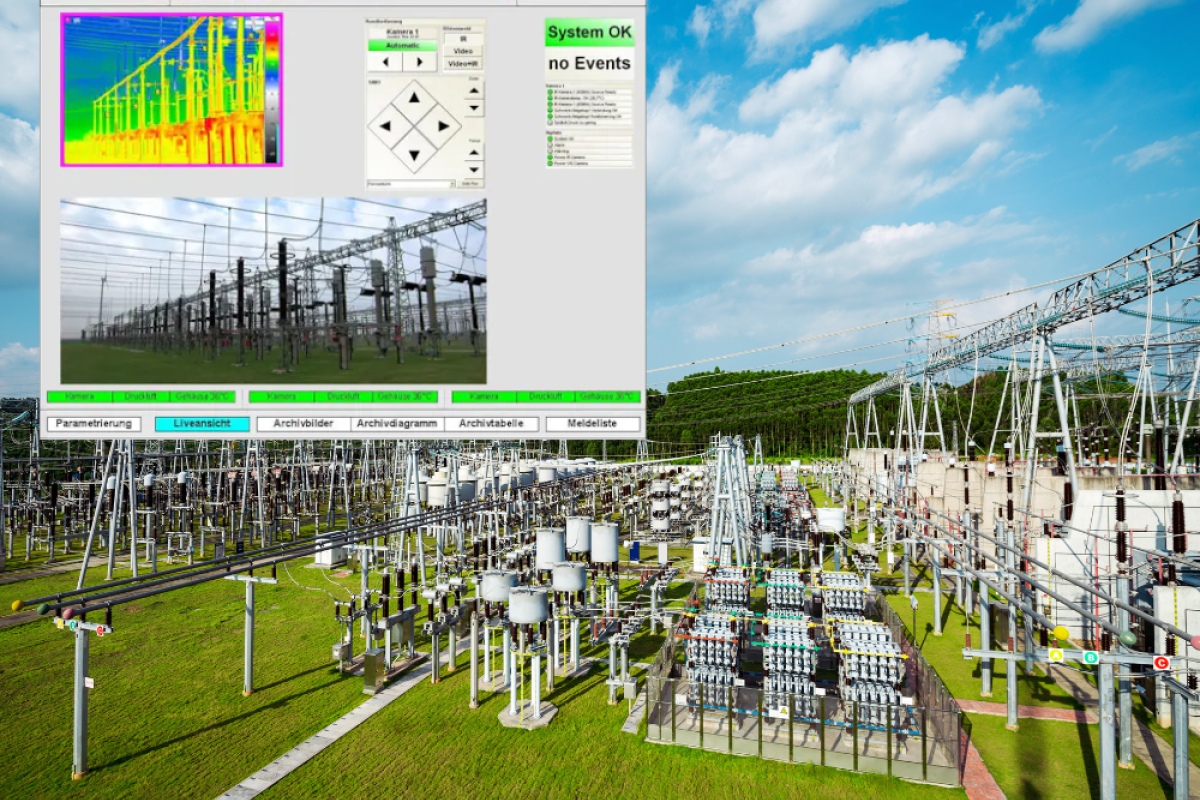Viewport: 1200px width, 800px height.
Task: Switch to the Archivbilder tab
Action: coord(305,423)
